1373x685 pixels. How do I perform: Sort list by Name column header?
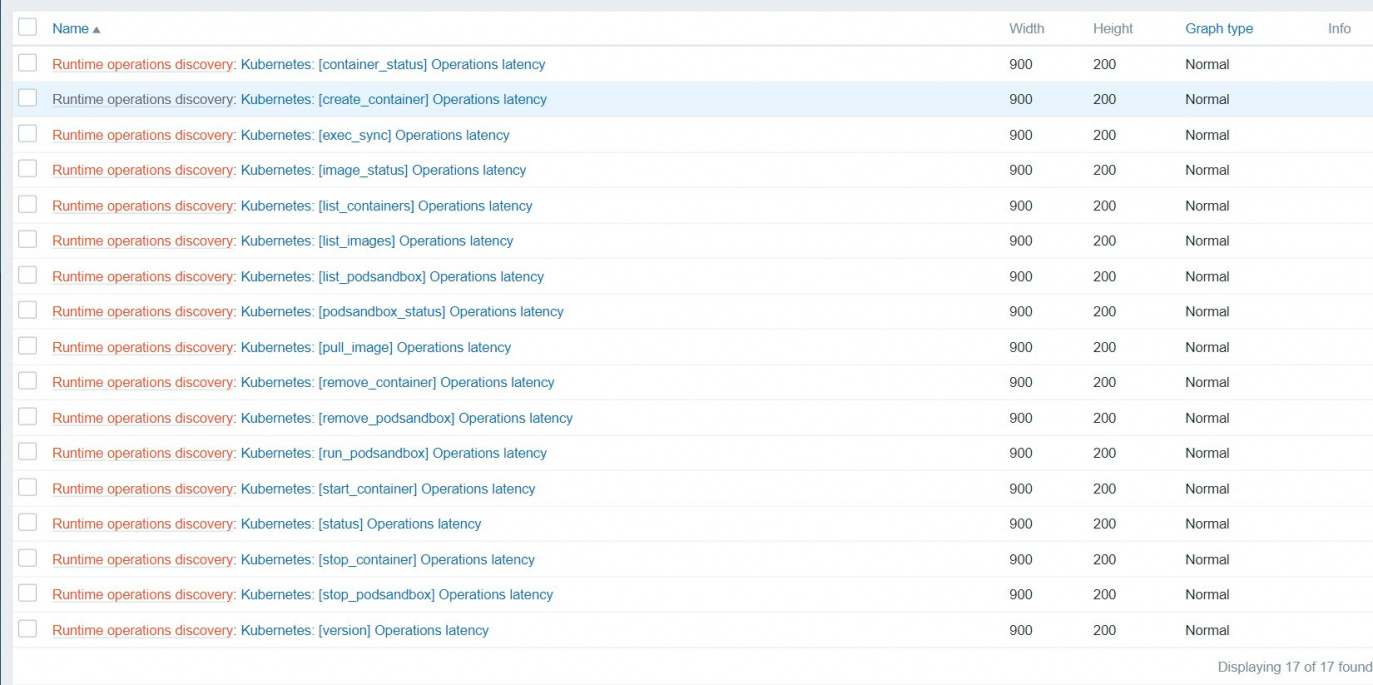70,29
